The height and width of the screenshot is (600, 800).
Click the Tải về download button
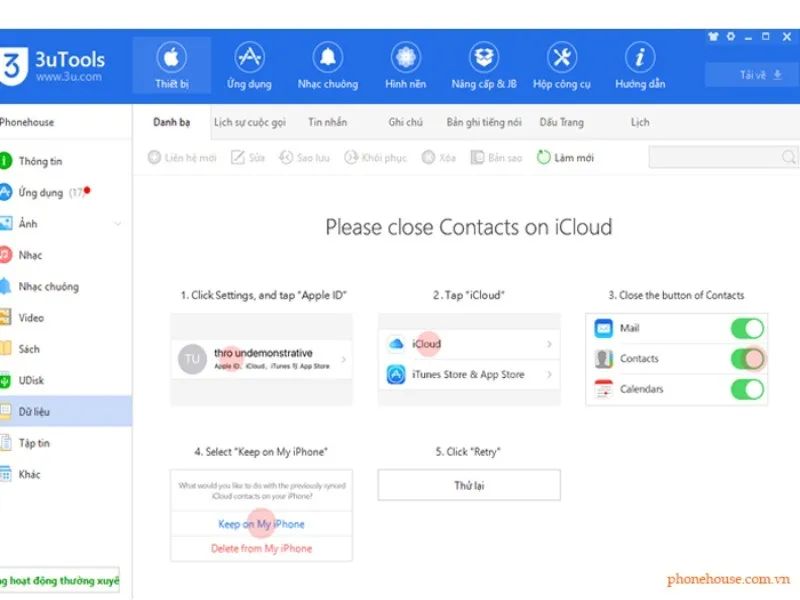pyautogui.click(x=752, y=75)
